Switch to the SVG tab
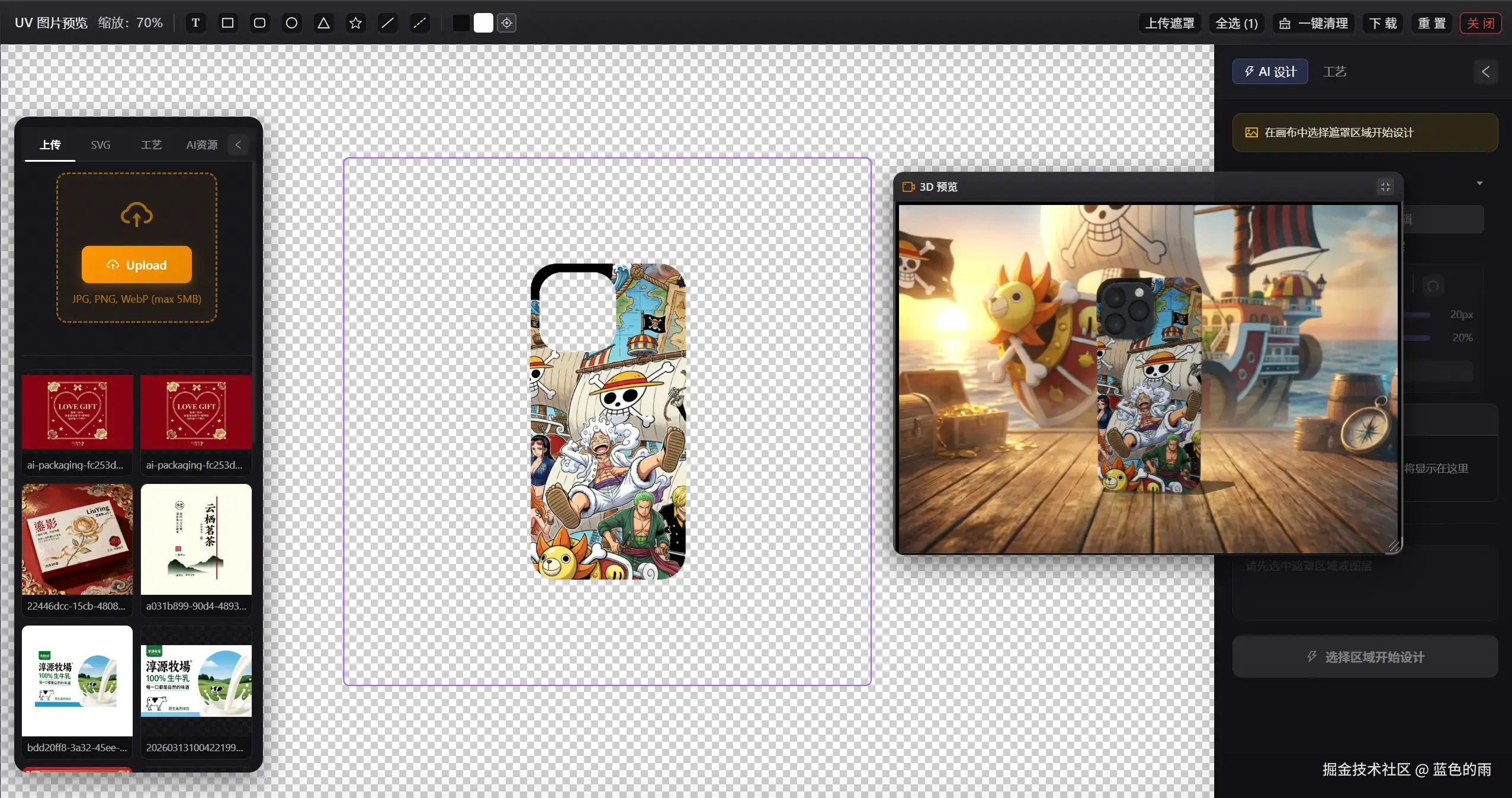Screen dimensions: 1512x798 (101, 145)
